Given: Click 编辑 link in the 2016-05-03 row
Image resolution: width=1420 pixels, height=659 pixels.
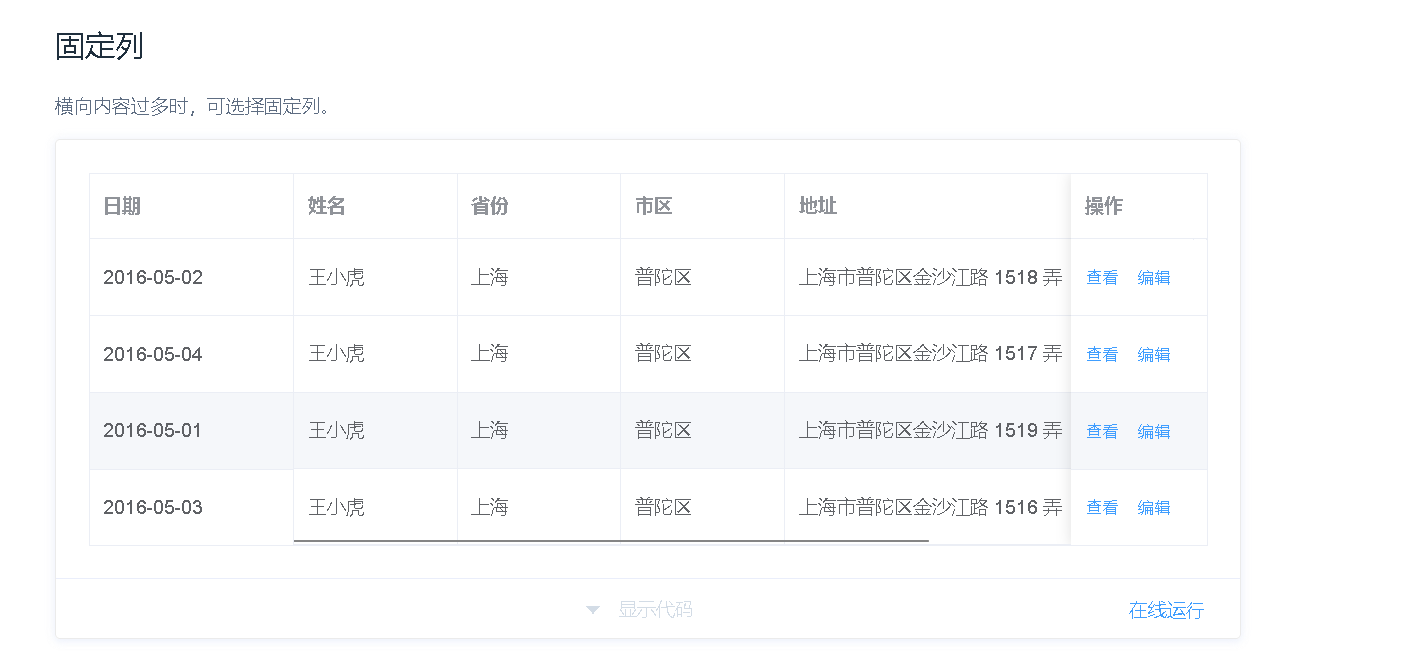Looking at the screenshot, I should 1153,507.
